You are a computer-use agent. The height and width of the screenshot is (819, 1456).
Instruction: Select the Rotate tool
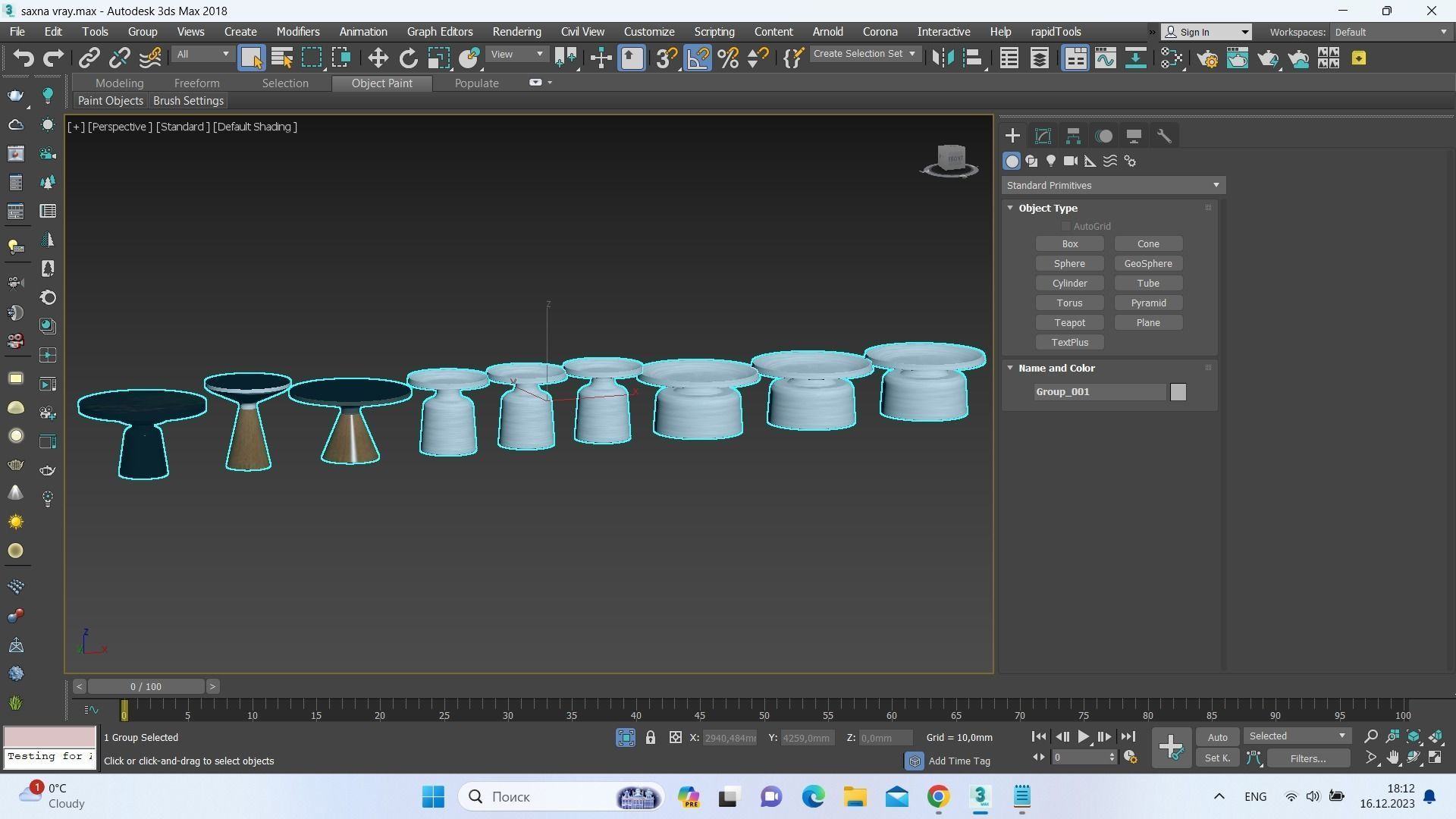click(408, 58)
